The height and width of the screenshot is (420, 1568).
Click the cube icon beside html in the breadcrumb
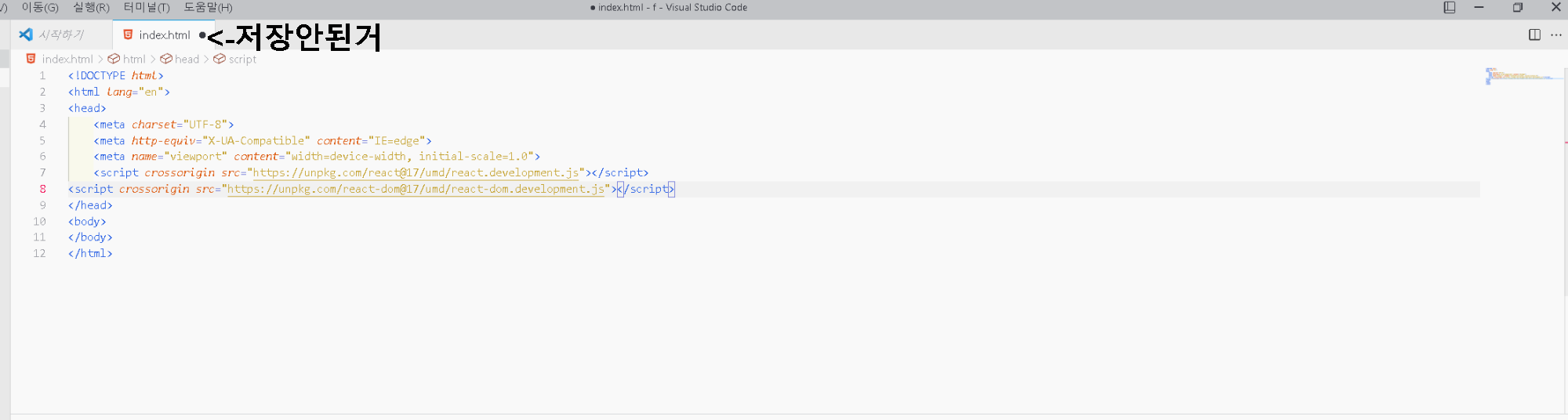point(114,59)
